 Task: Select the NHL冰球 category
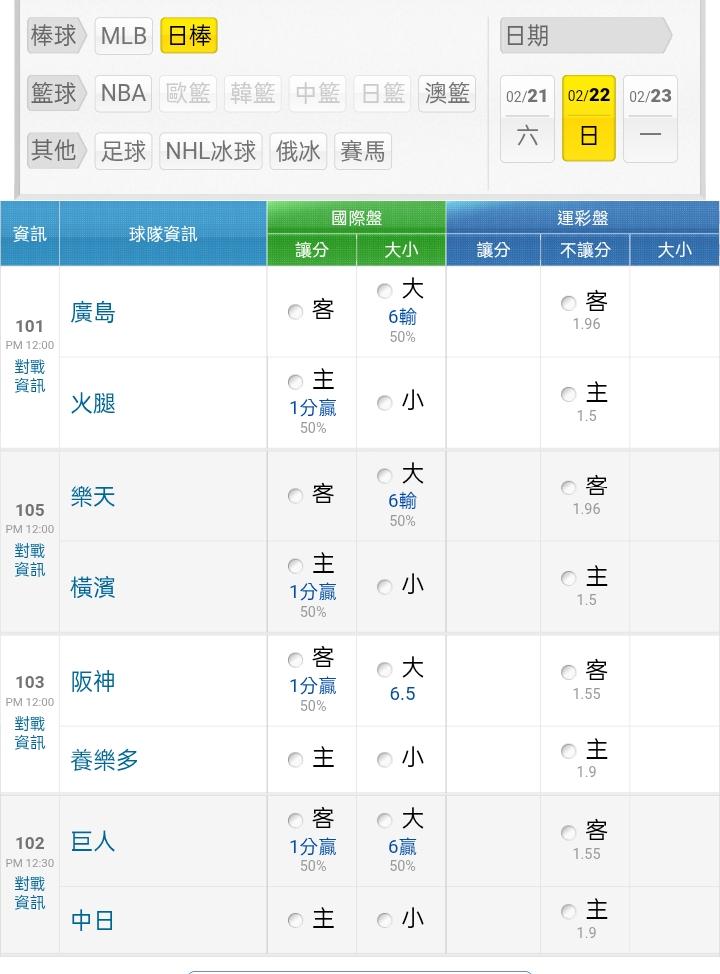[x=210, y=151]
